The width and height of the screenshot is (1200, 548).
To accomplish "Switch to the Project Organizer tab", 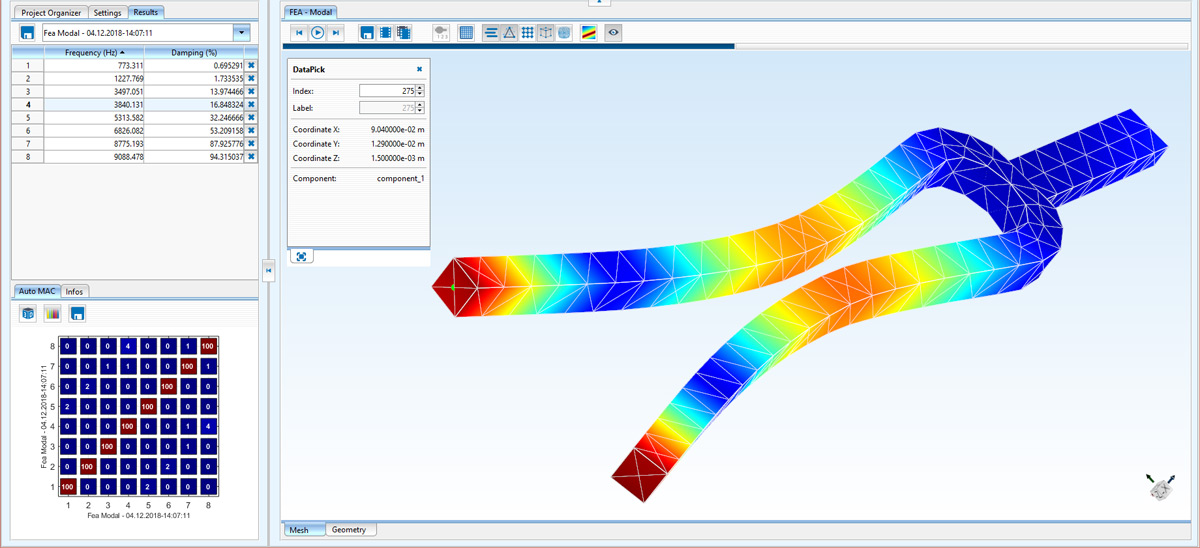I will click(48, 12).
